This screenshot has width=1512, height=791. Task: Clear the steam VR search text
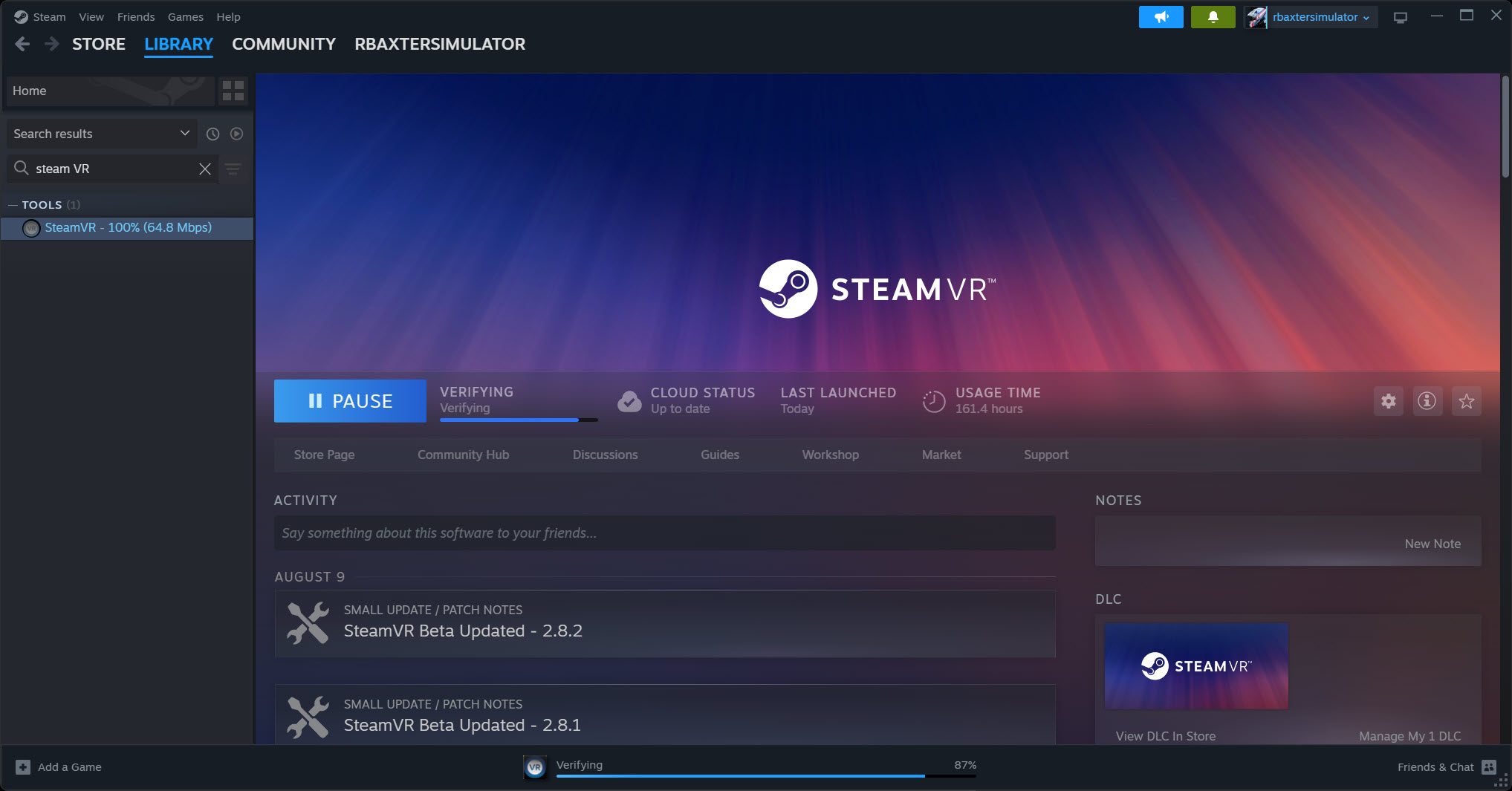coord(205,169)
